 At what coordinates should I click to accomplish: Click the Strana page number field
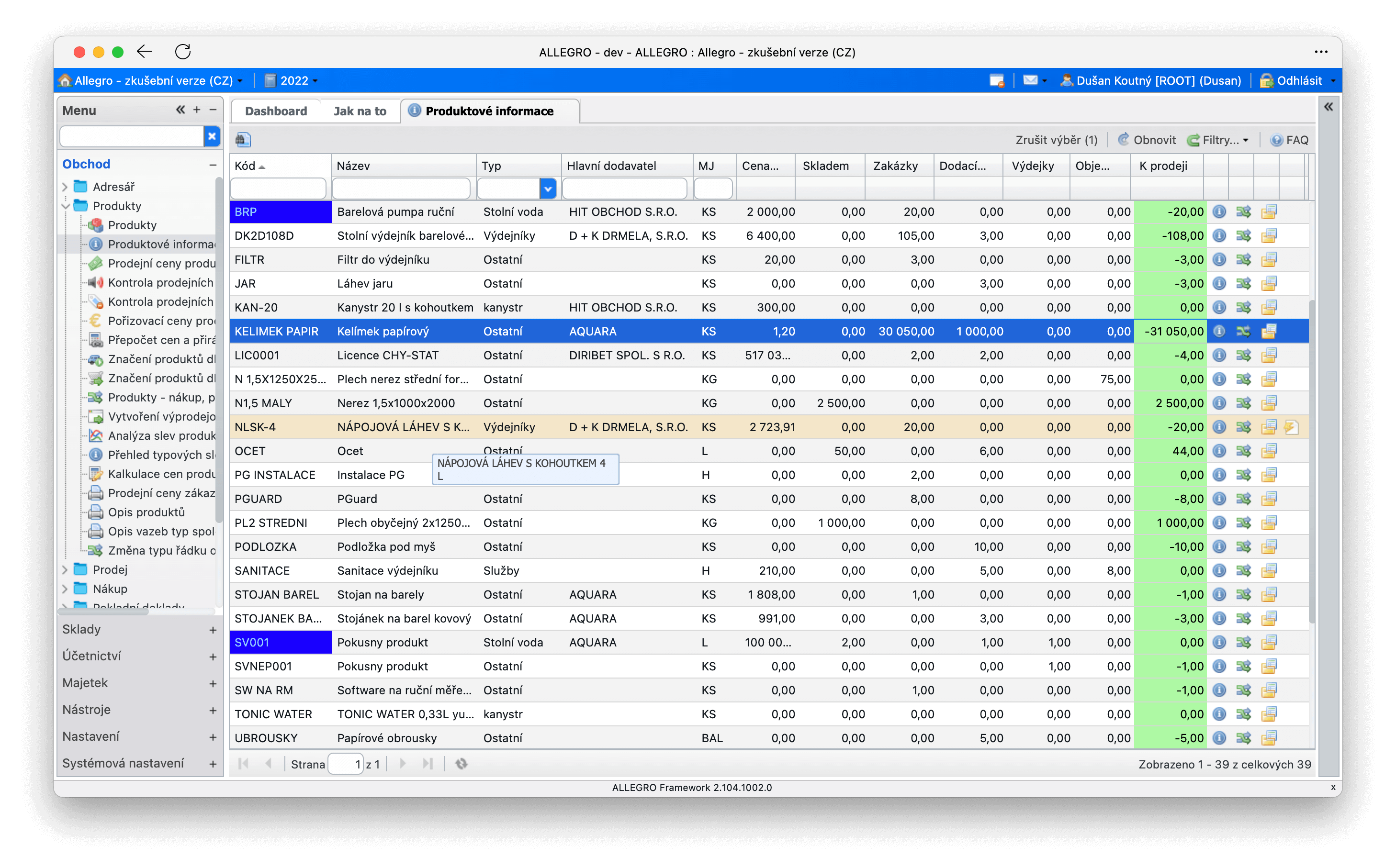(x=345, y=764)
